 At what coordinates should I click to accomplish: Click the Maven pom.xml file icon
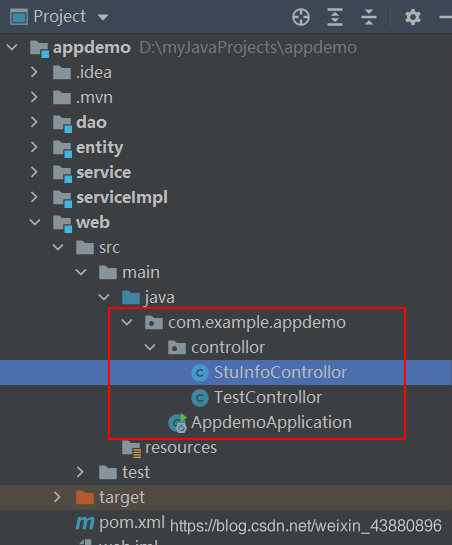pyautogui.click(x=85, y=522)
